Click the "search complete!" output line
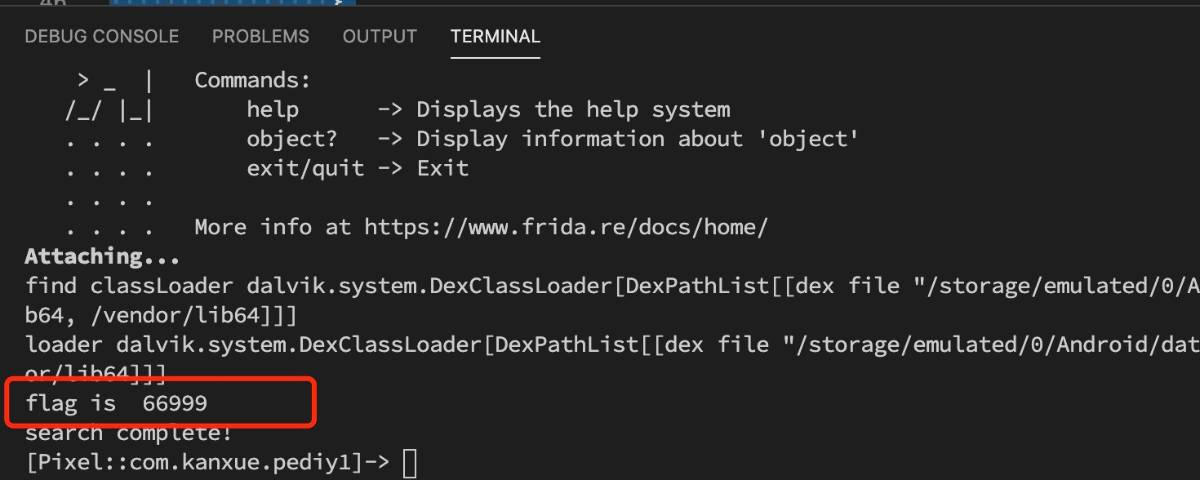Screen dimensions: 1200x480 click(x=128, y=433)
